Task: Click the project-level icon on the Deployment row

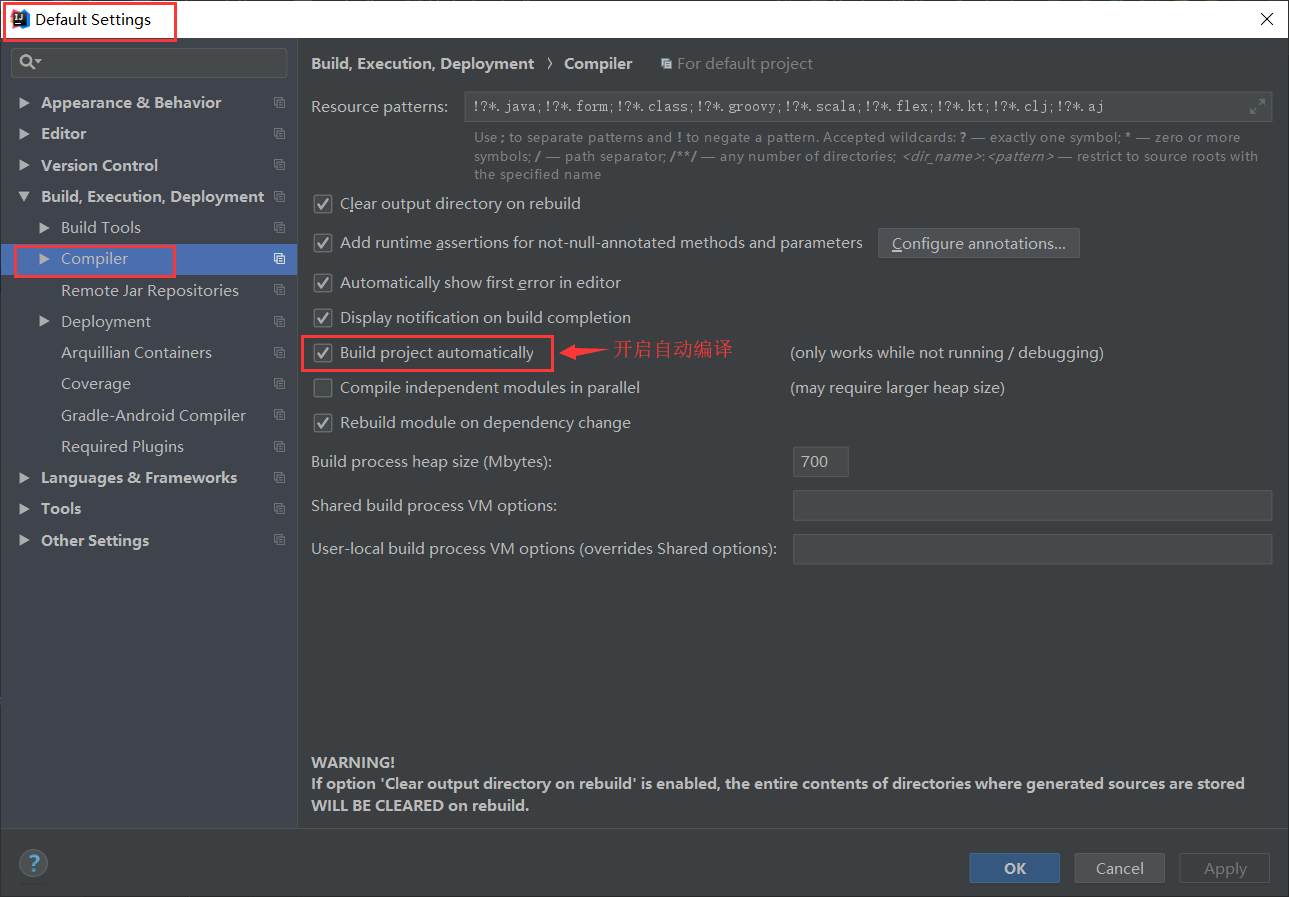Action: (x=279, y=322)
